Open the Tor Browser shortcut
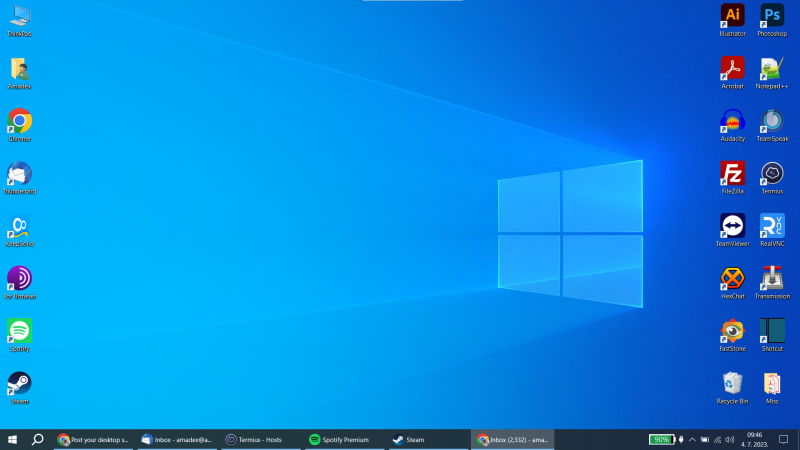Image resolution: width=800 pixels, height=450 pixels. click(x=19, y=278)
